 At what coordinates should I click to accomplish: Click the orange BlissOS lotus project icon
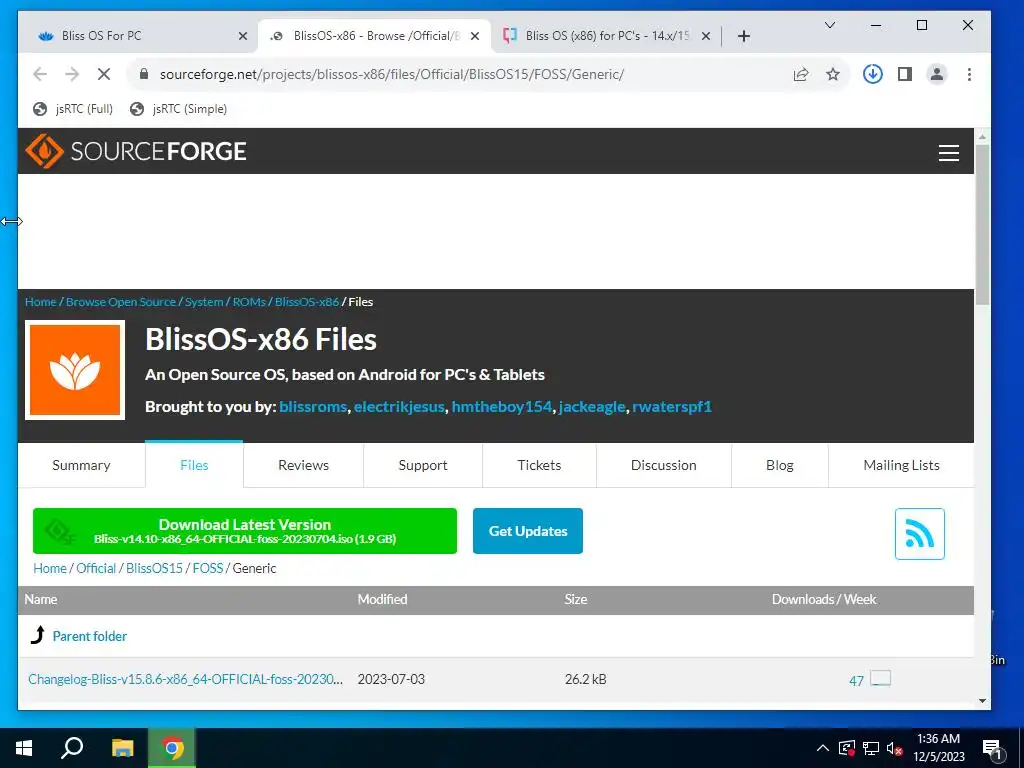point(75,370)
